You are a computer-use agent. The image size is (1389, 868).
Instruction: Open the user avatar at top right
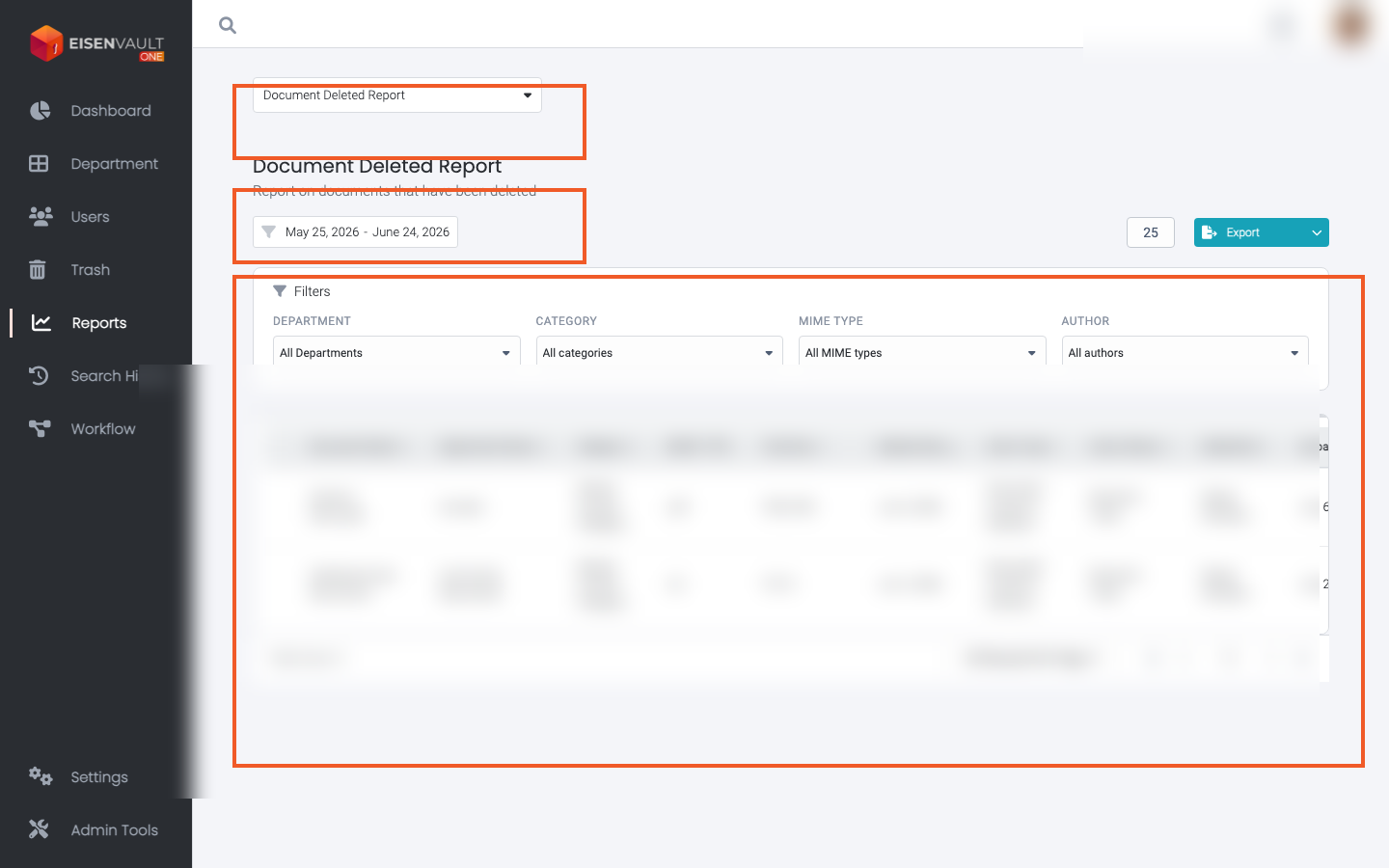pos(1350,25)
